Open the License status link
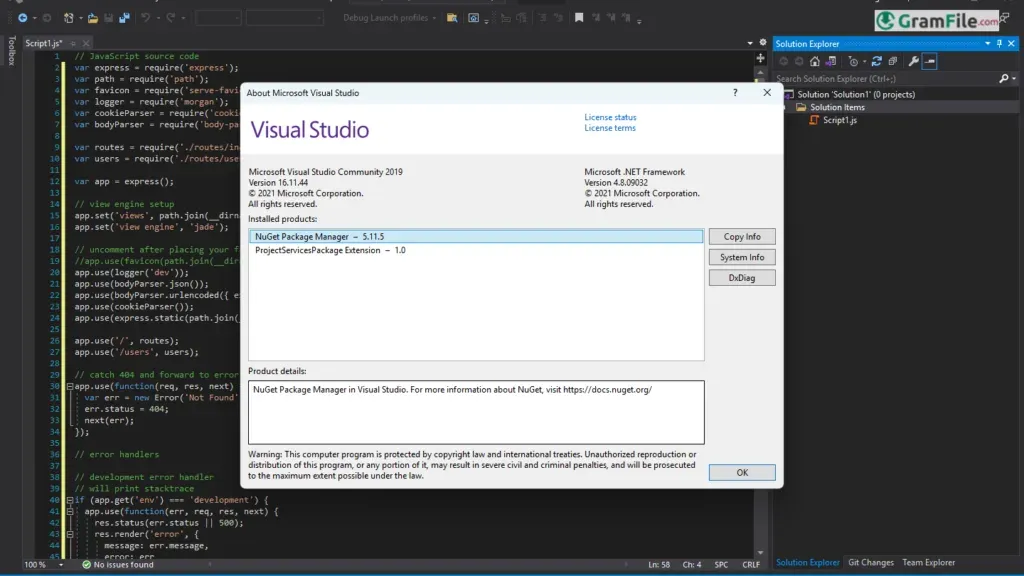Image resolution: width=1024 pixels, height=576 pixels. tap(610, 118)
